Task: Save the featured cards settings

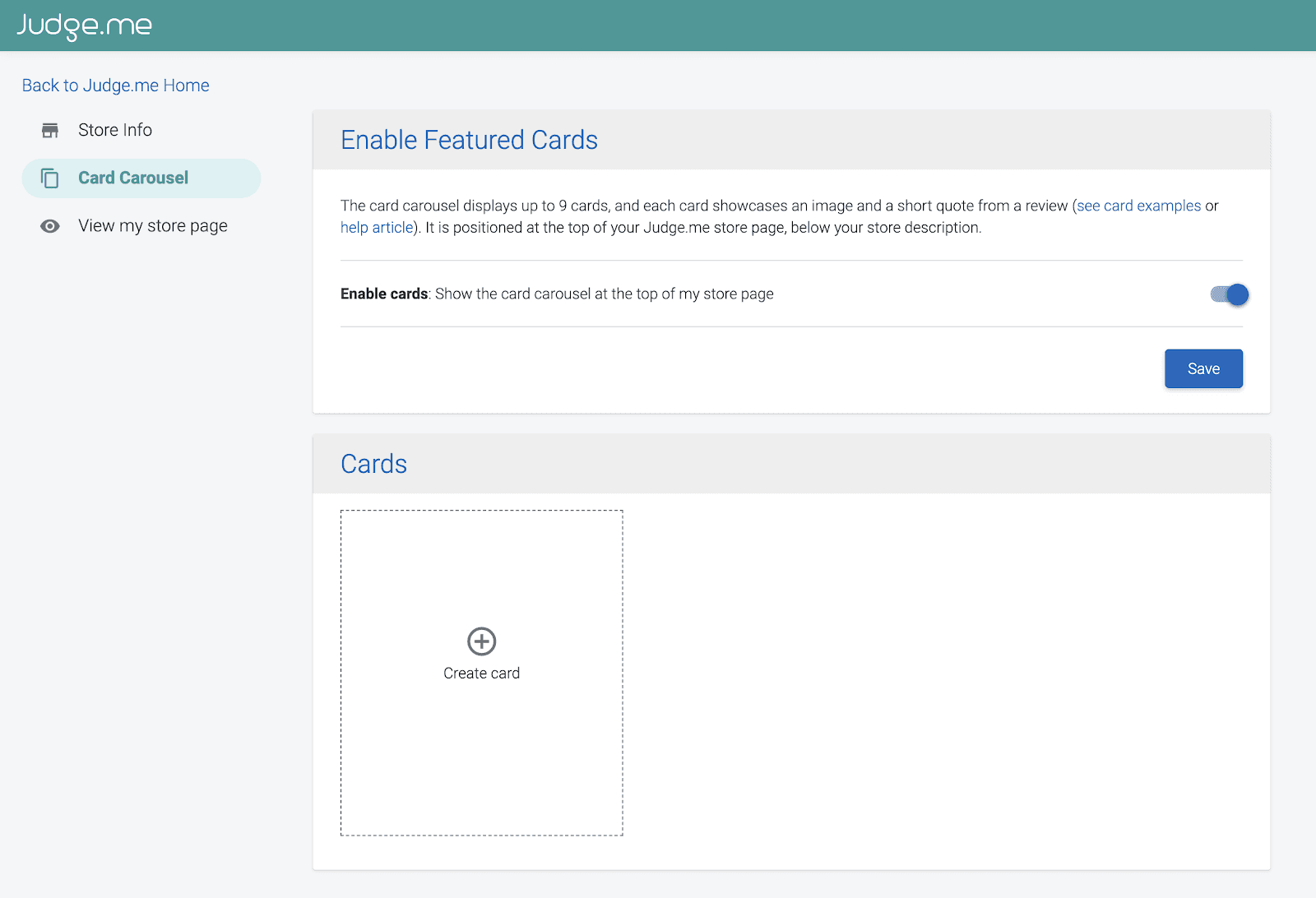Action: coord(1202,368)
